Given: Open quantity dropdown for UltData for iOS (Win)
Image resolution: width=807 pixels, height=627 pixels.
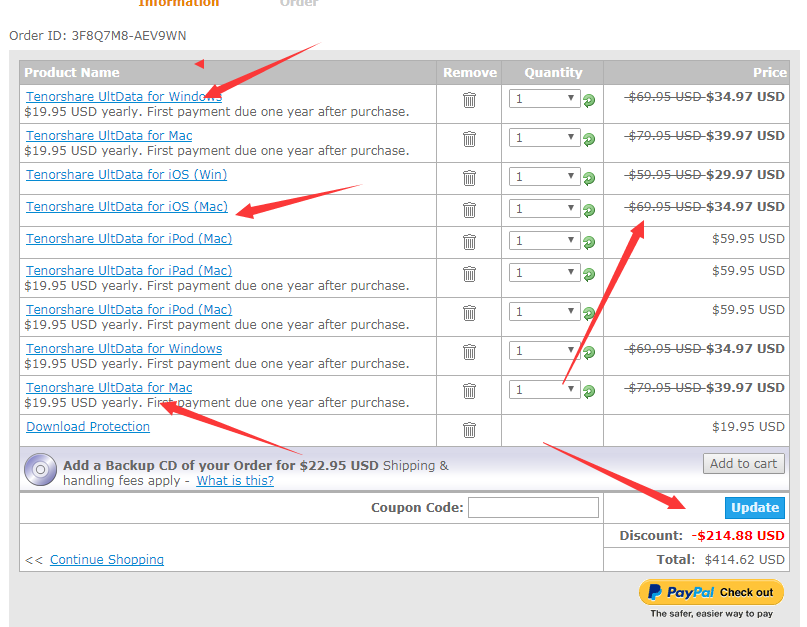Looking at the screenshot, I should [x=545, y=177].
